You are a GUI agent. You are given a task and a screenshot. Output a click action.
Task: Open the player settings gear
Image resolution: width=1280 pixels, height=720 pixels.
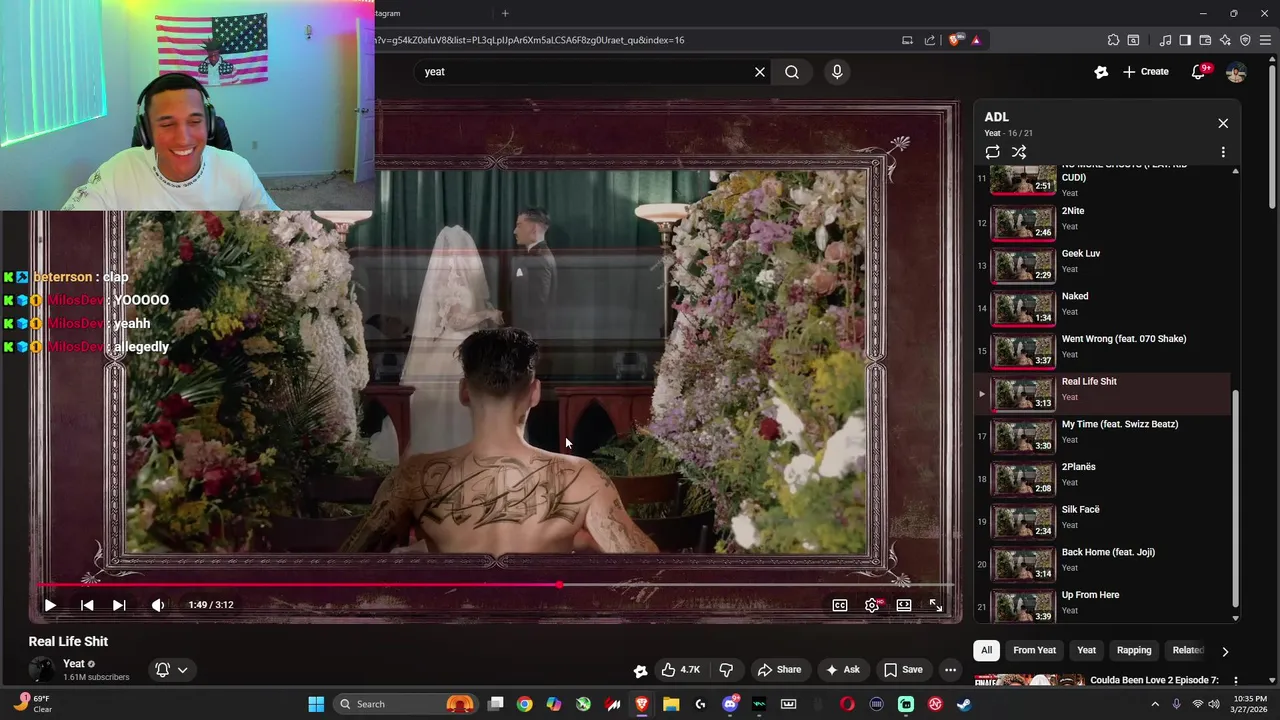click(x=872, y=605)
